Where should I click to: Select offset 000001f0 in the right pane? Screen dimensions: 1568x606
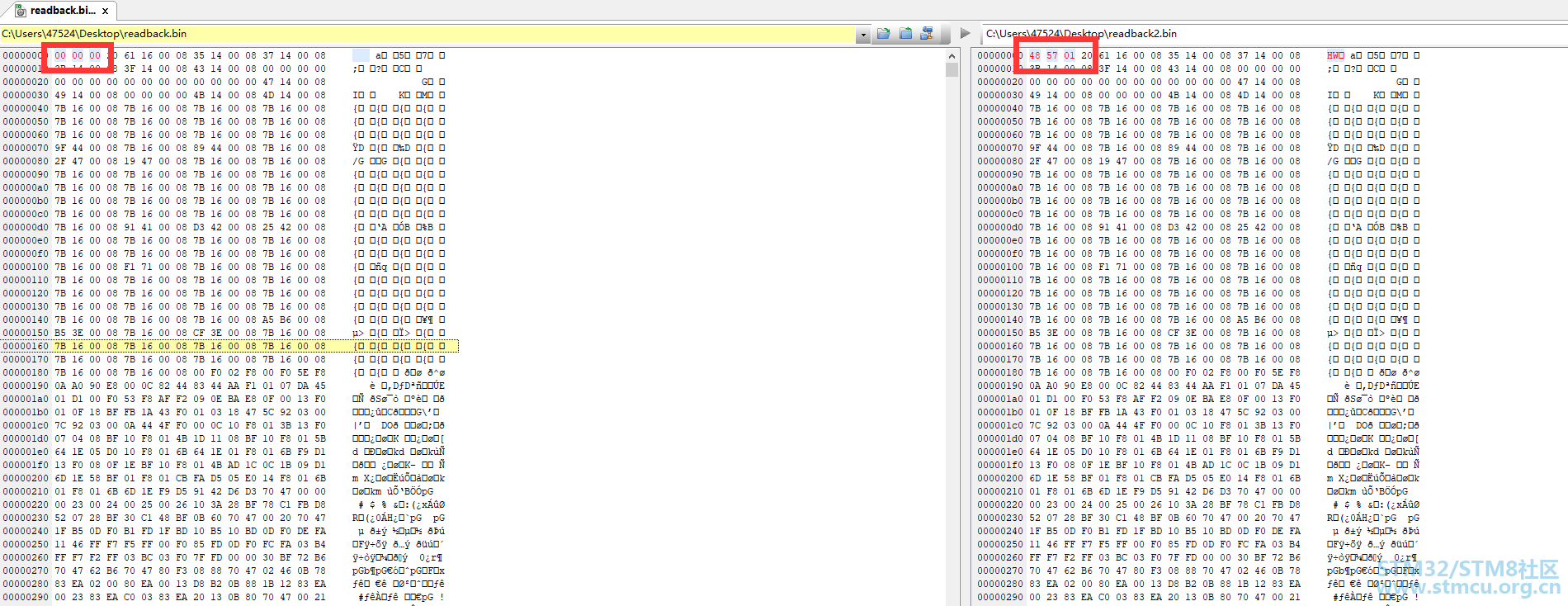(x=1000, y=465)
